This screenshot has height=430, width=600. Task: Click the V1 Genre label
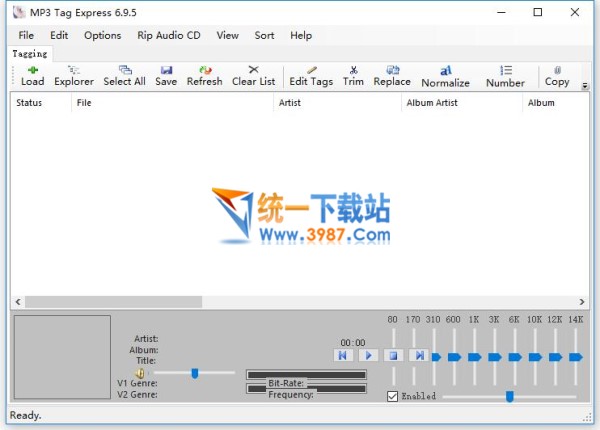click(x=137, y=383)
